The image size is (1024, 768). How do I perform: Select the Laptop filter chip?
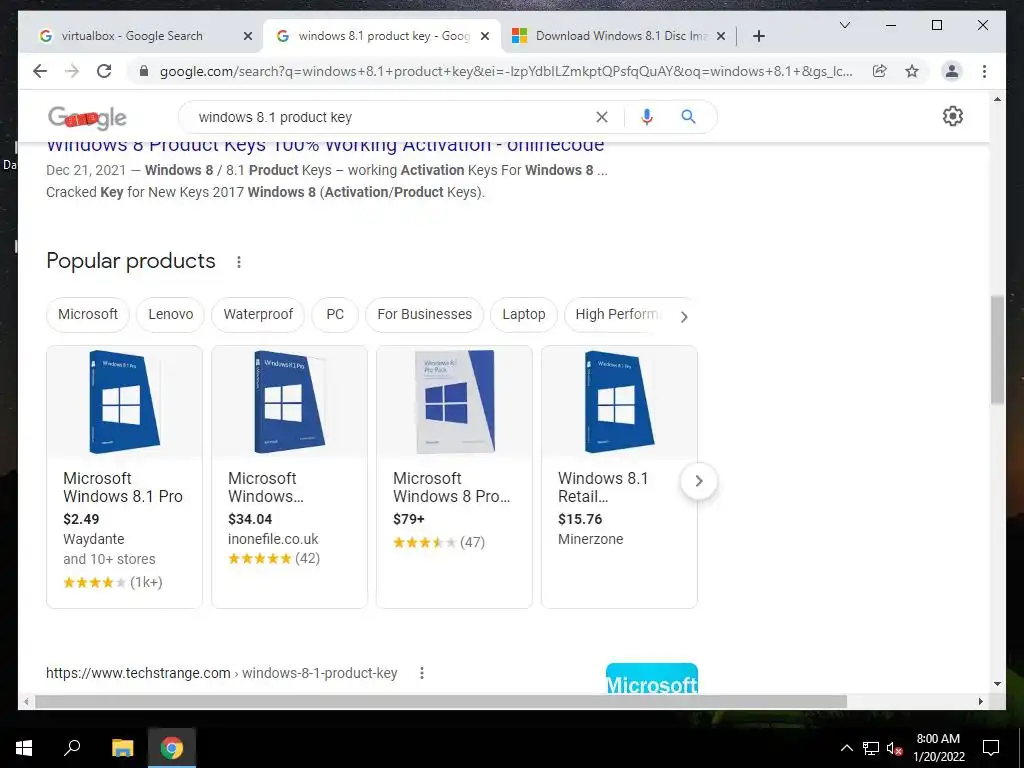tap(524, 314)
